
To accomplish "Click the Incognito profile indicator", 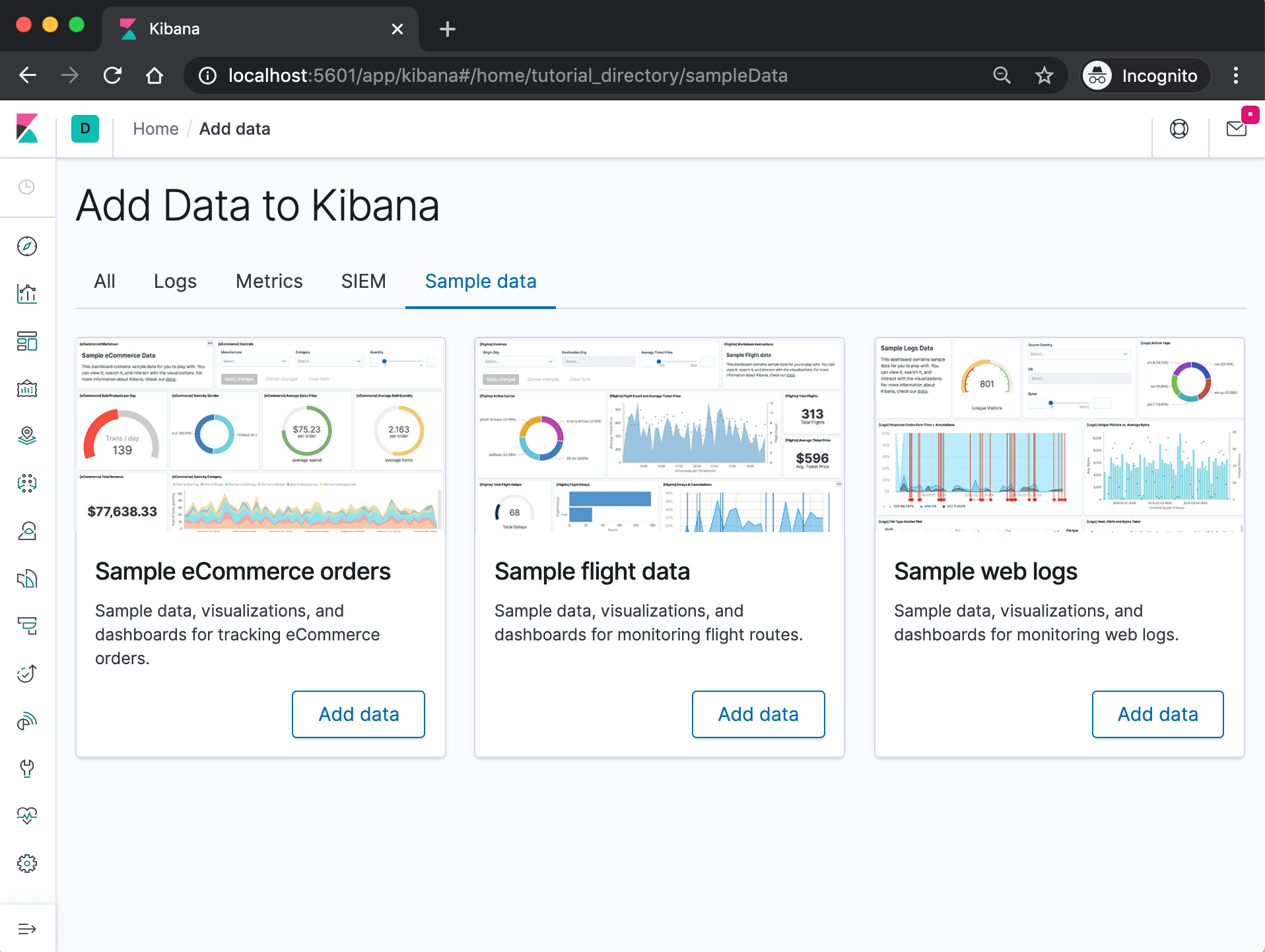I will [1145, 75].
